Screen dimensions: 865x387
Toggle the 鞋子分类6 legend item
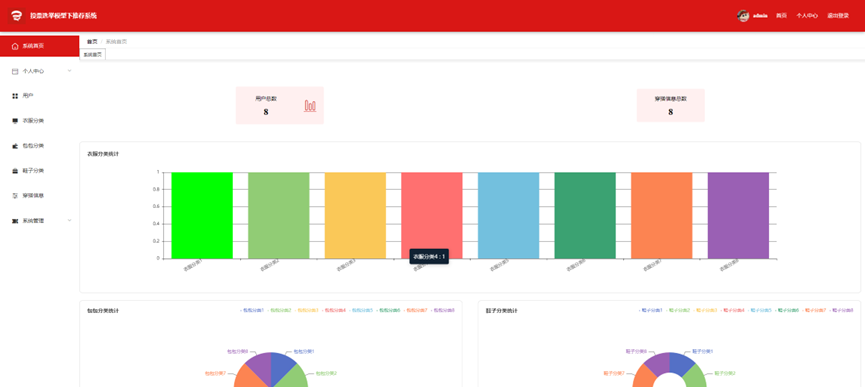tap(787, 310)
